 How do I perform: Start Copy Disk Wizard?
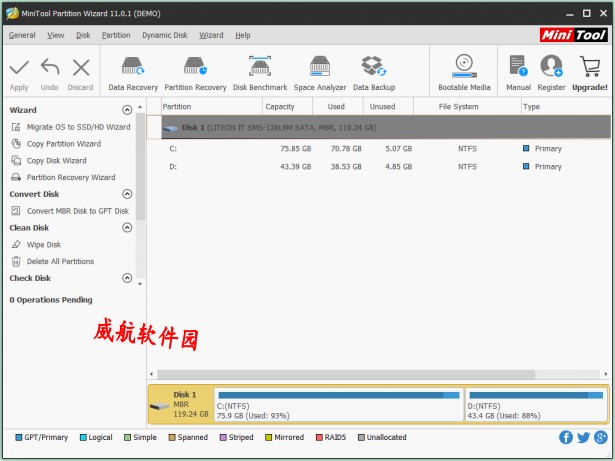(x=49, y=160)
